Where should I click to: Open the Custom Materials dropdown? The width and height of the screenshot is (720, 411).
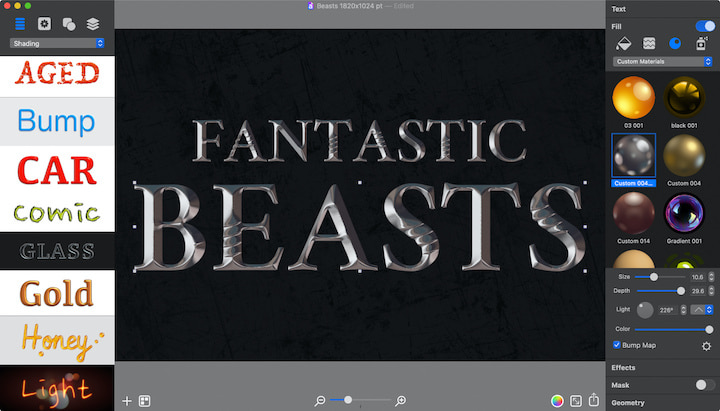(x=662, y=62)
